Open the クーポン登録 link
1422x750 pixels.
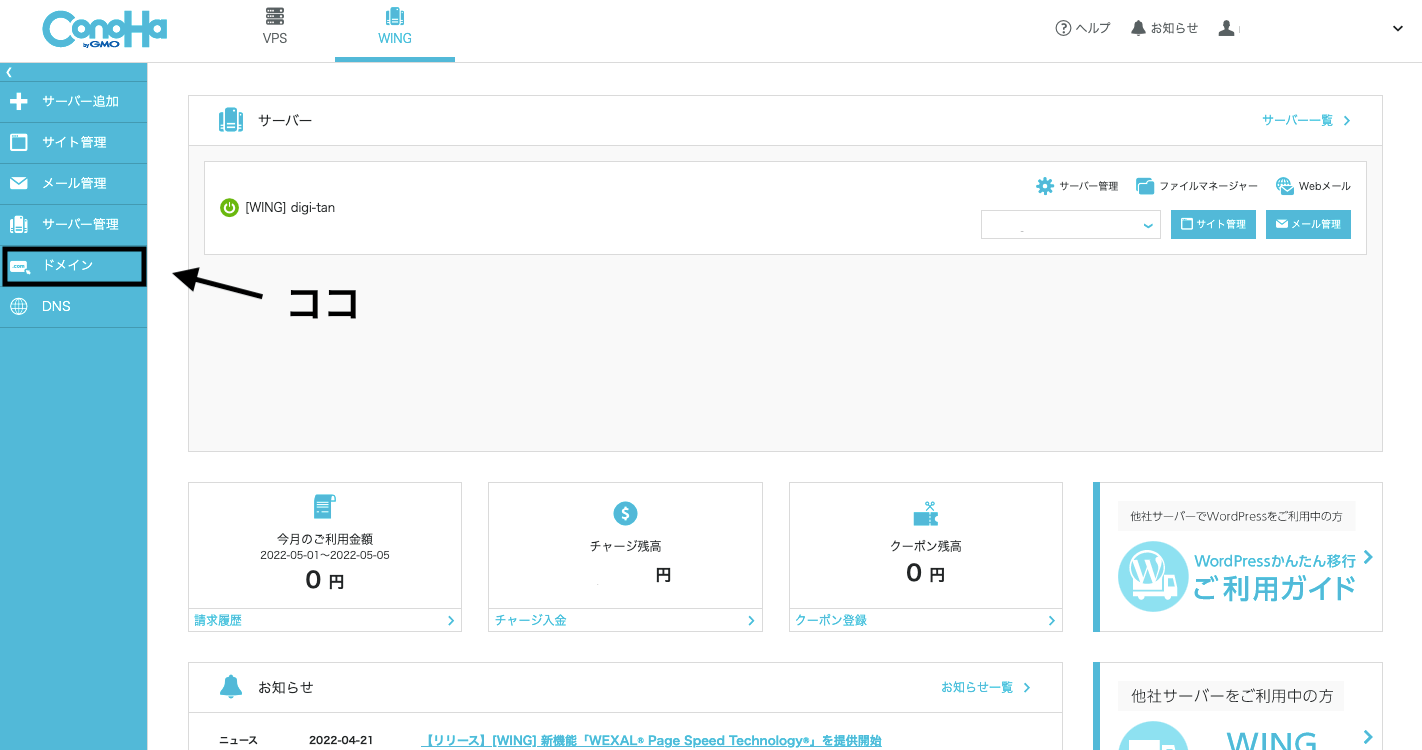click(925, 620)
